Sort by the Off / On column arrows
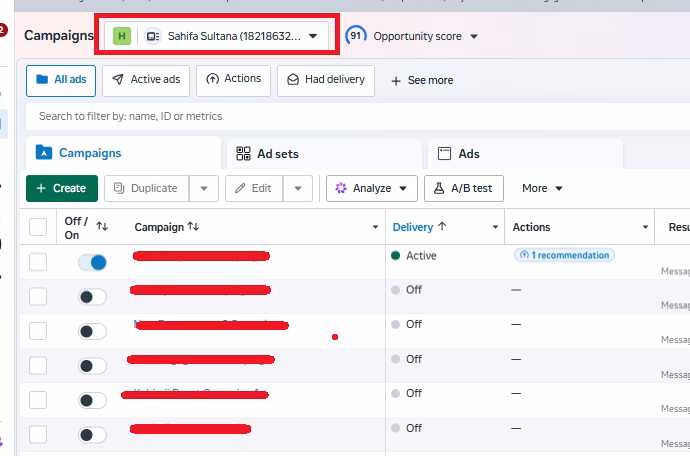The width and height of the screenshot is (690, 456). point(102,226)
